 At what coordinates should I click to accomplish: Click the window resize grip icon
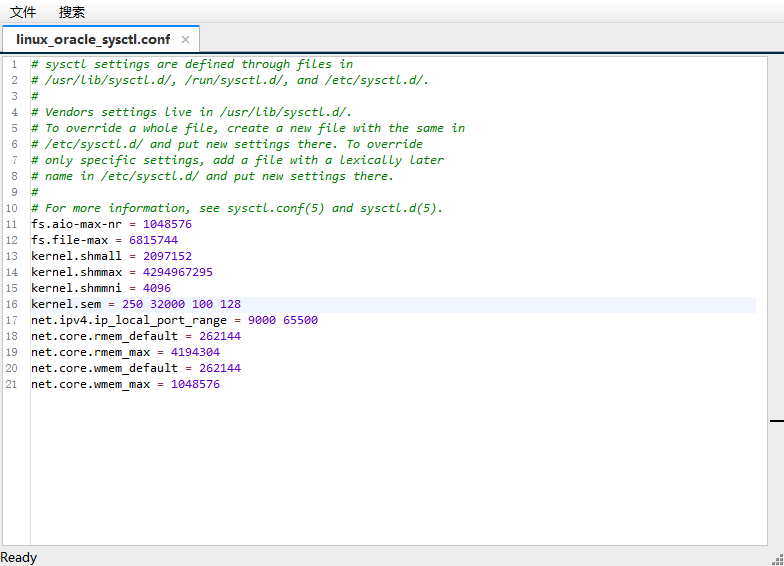coord(776,558)
